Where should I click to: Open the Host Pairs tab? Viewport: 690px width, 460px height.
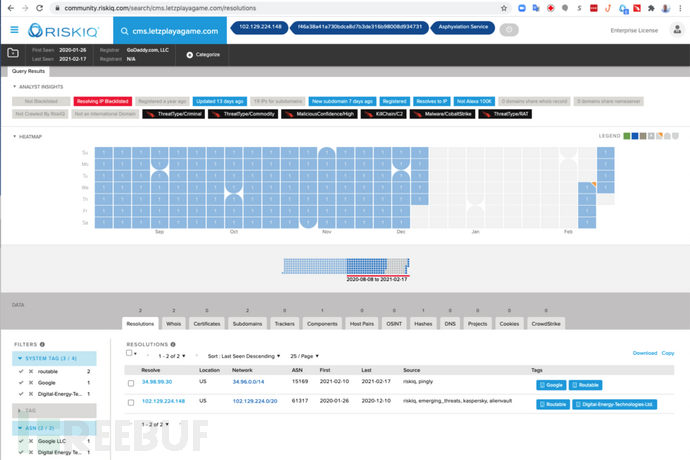pos(362,324)
